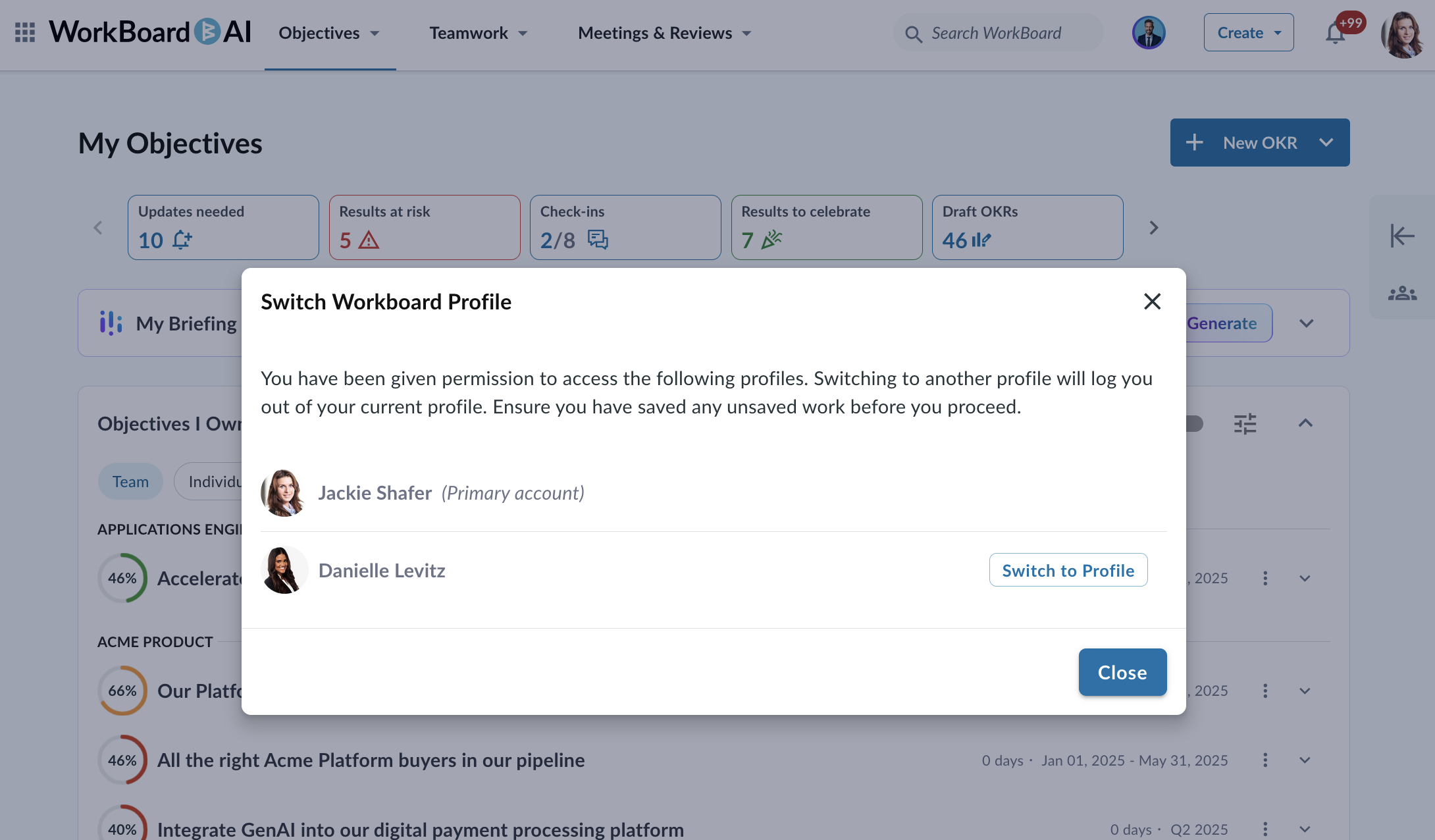Open more options for Accelerate objective
The width and height of the screenshot is (1435, 840).
1265,579
